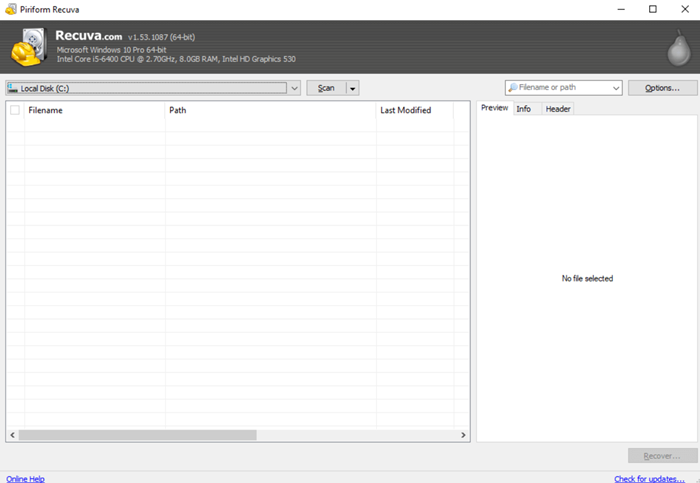
Task: Maximize the Recuva window
Action: click(x=653, y=9)
